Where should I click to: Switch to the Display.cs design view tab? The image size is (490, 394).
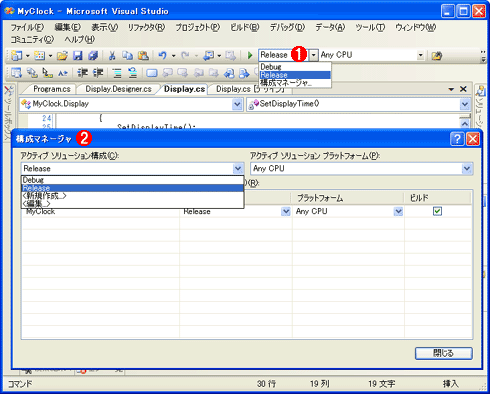click(x=250, y=89)
